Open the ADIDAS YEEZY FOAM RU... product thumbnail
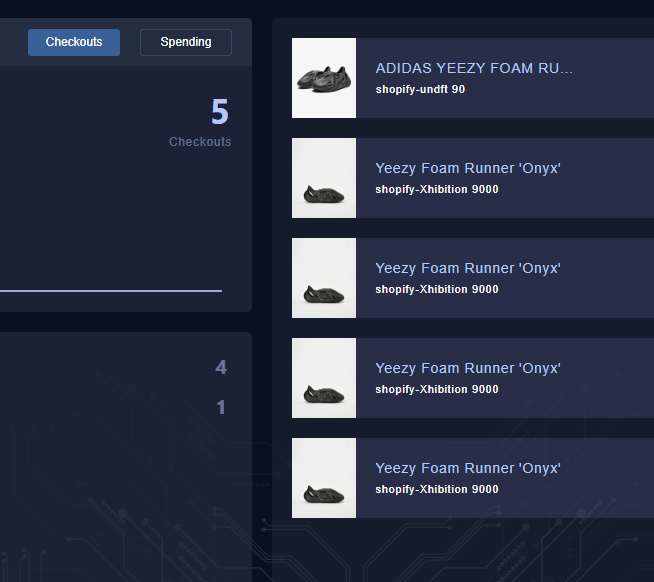This screenshot has width=654, height=582. (324, 78)
